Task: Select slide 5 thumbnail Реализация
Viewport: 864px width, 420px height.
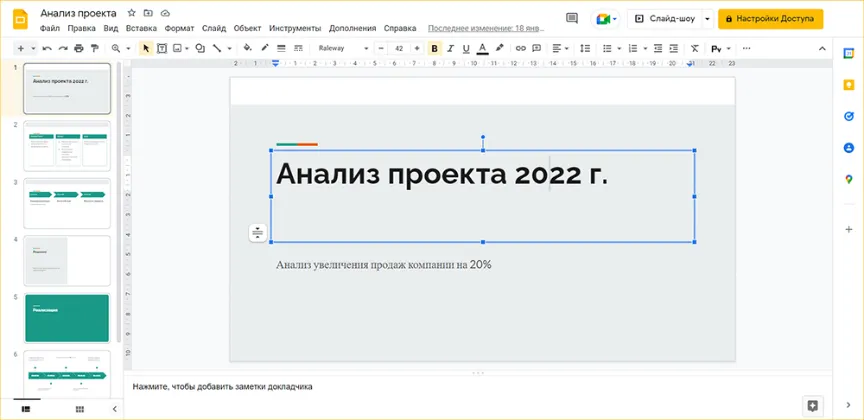Action: coord(67,318)
